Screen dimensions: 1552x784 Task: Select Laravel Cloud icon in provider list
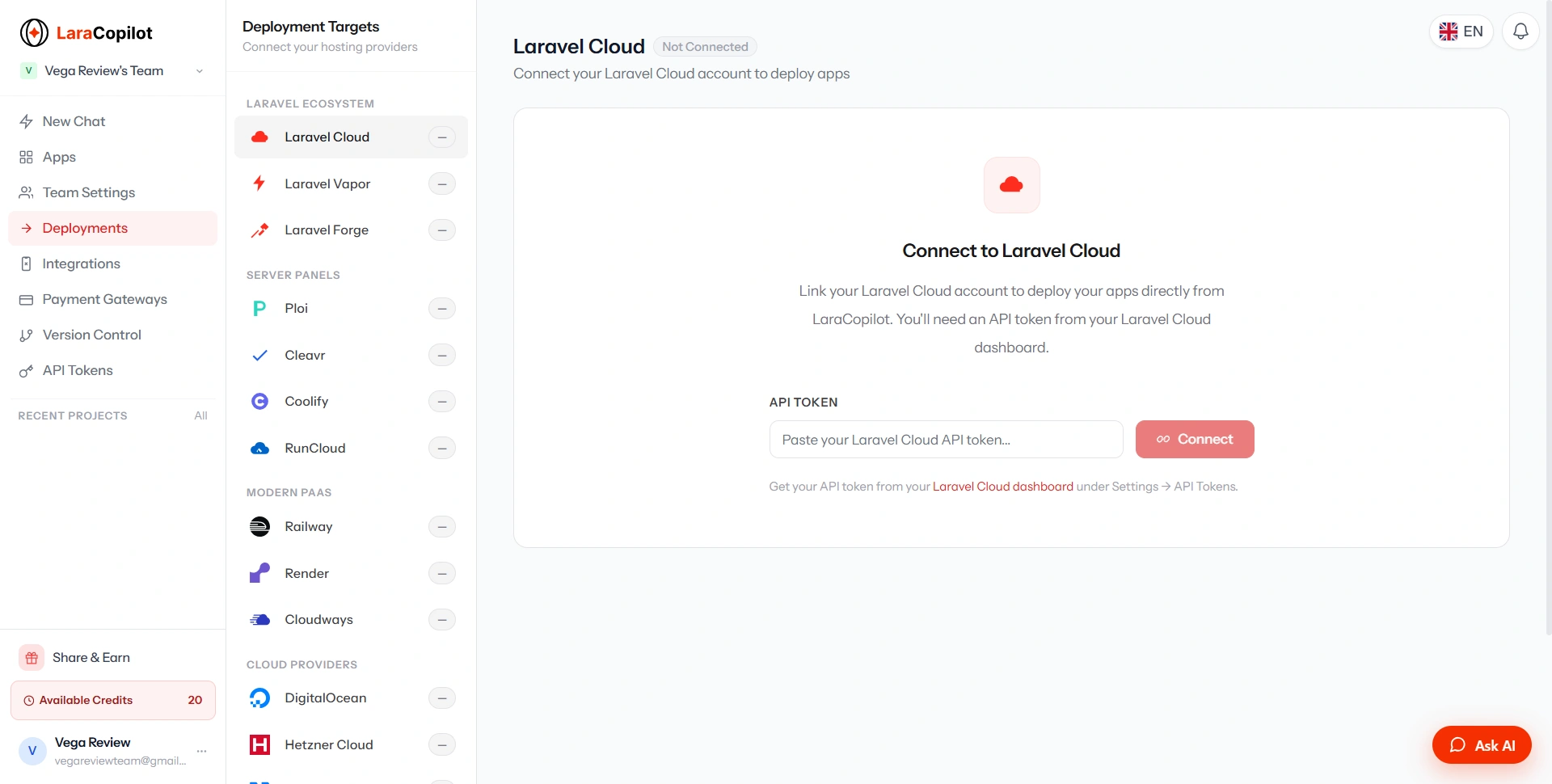259,137
